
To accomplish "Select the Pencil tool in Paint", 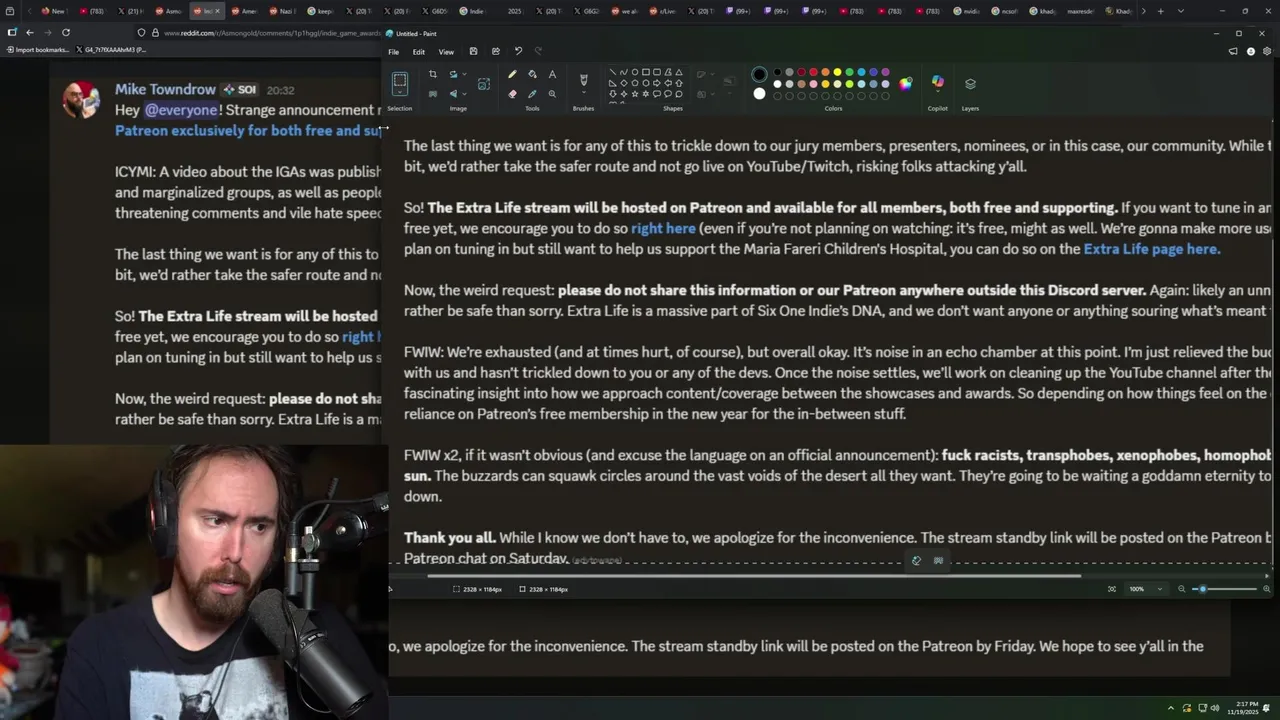I will (512, 74).
